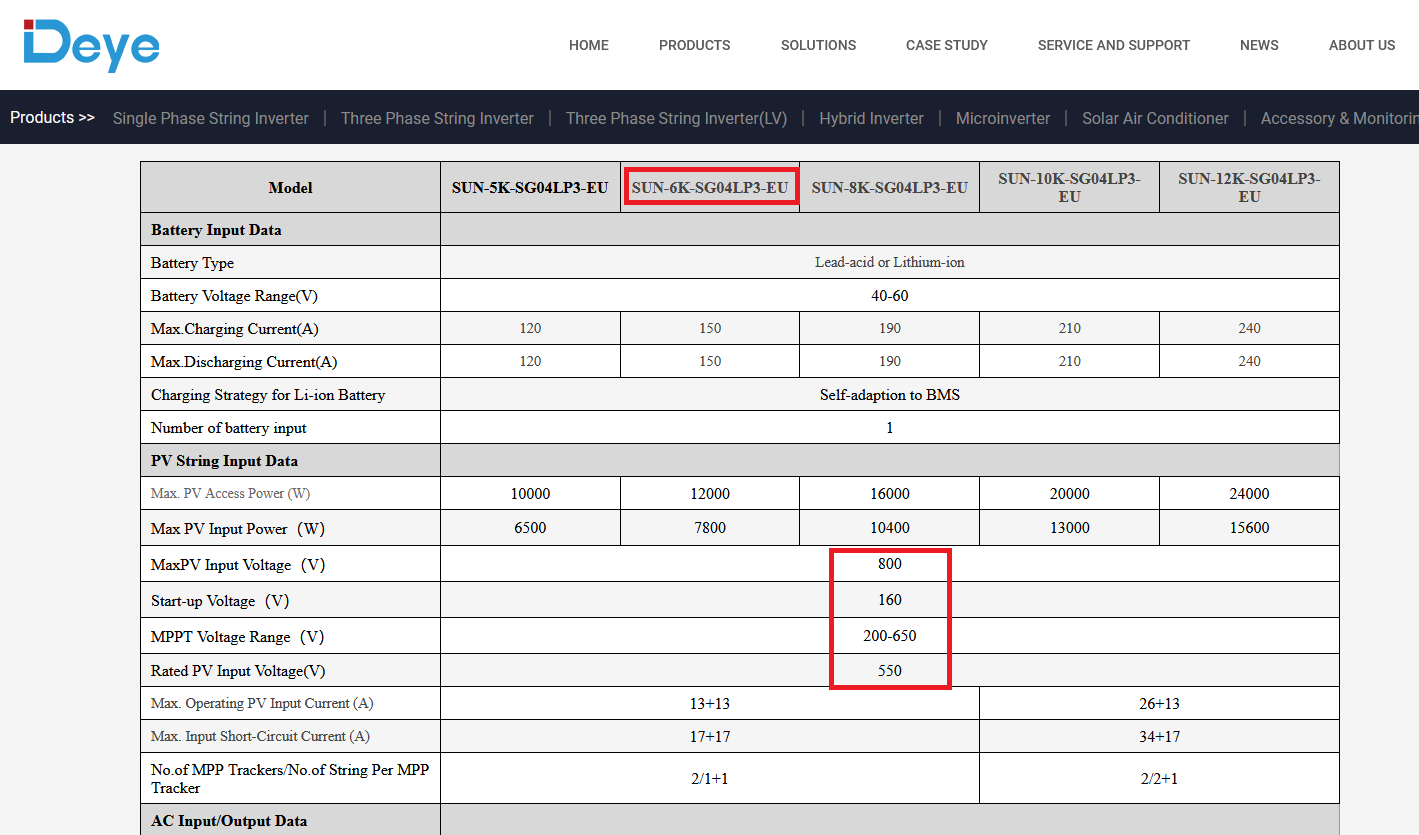Click the 550 rated voltage value

(x=890, y=671)
